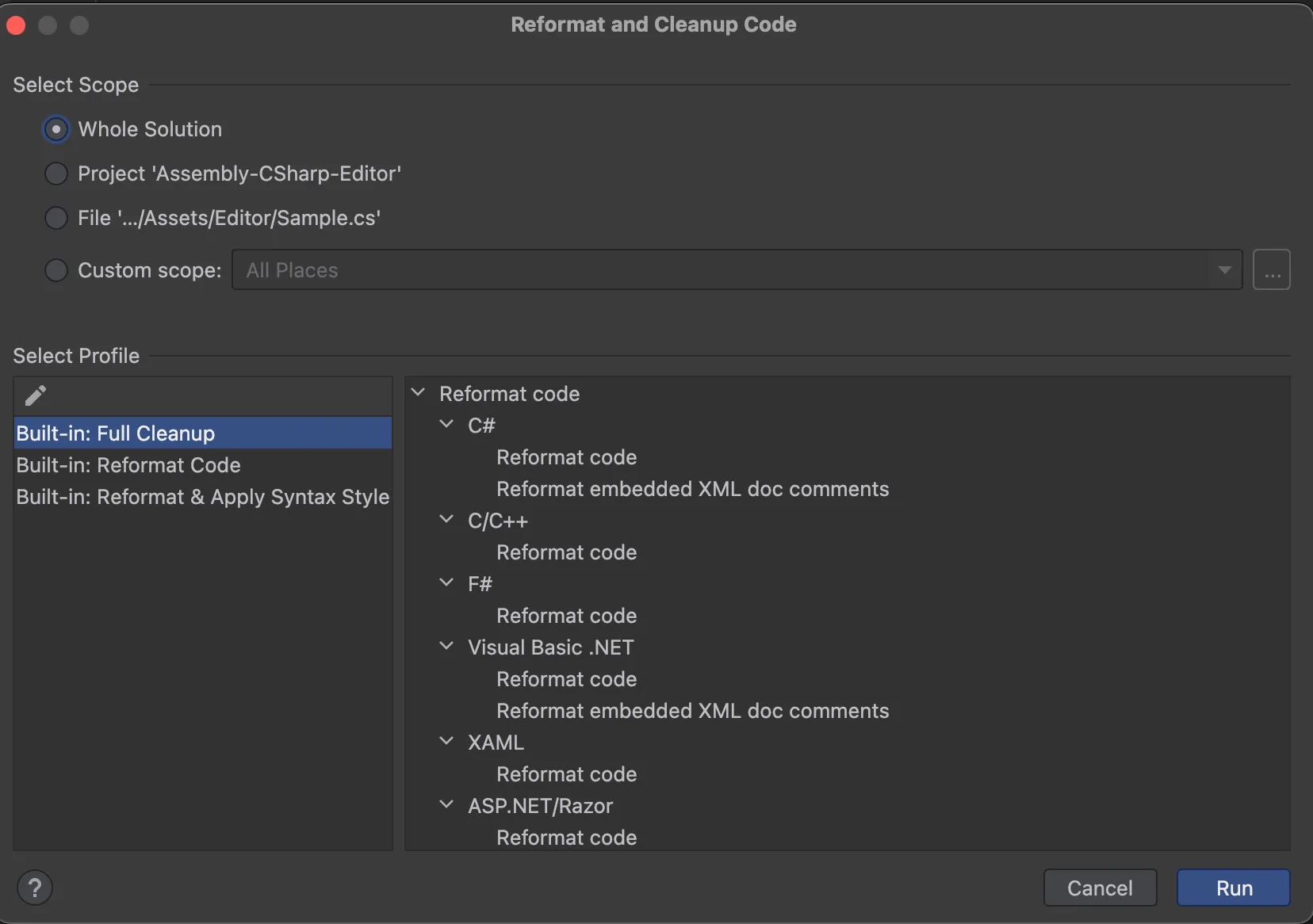Viewport: 1313px width, 924px height.
Task: Click the pencil icon to edit profiles
Action: pyautogui.click(x=36, y=395)
